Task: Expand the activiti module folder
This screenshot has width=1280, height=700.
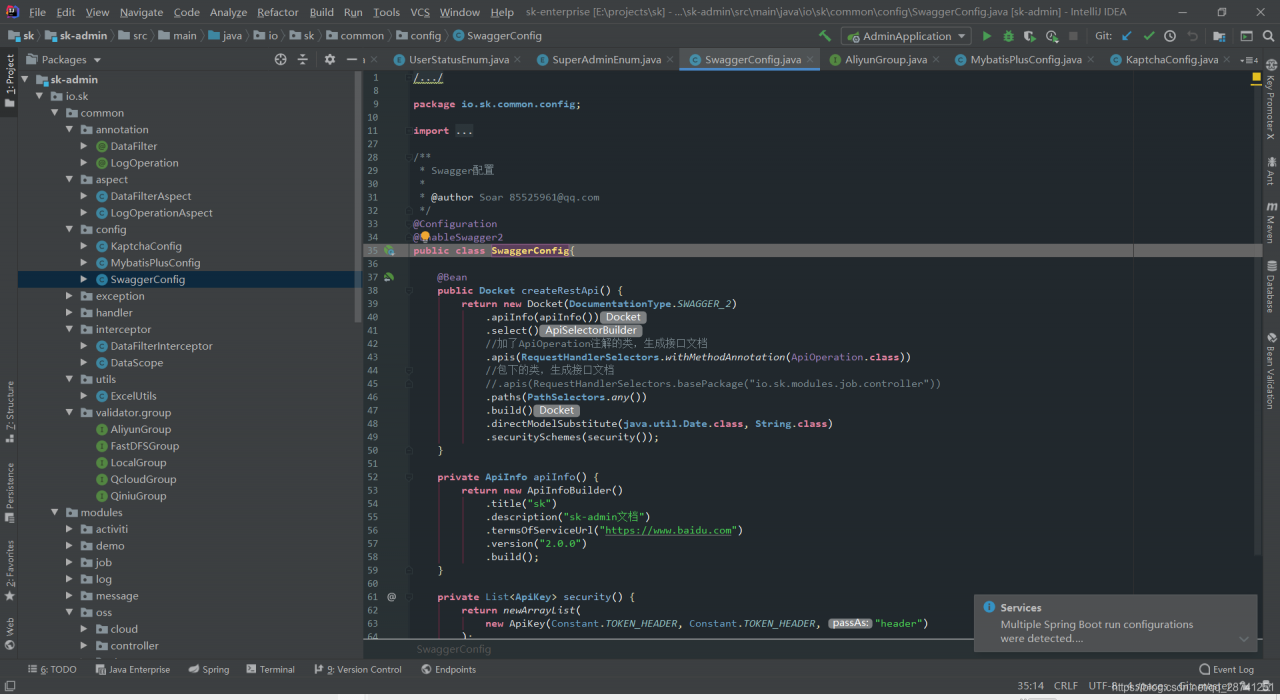Action: tap(70, 529)
